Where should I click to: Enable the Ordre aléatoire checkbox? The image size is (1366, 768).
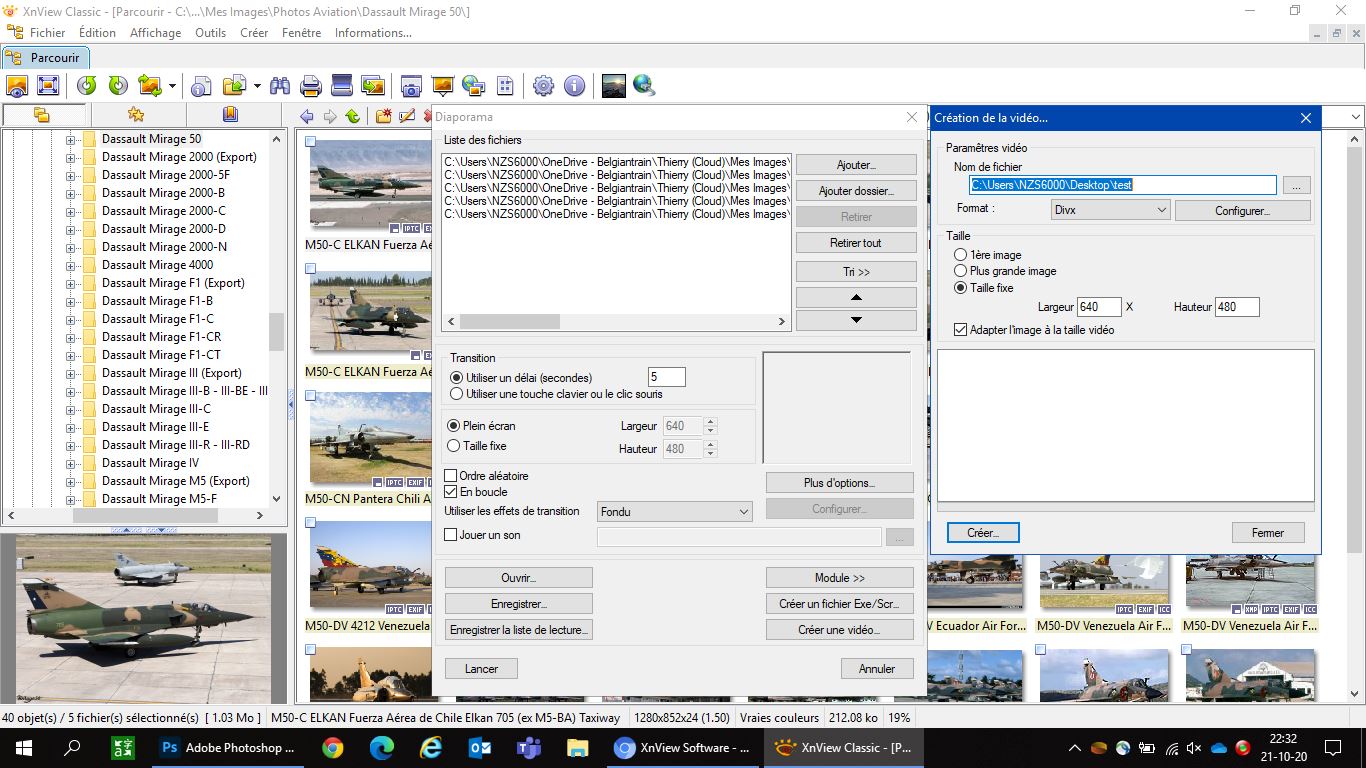point(451,476)
